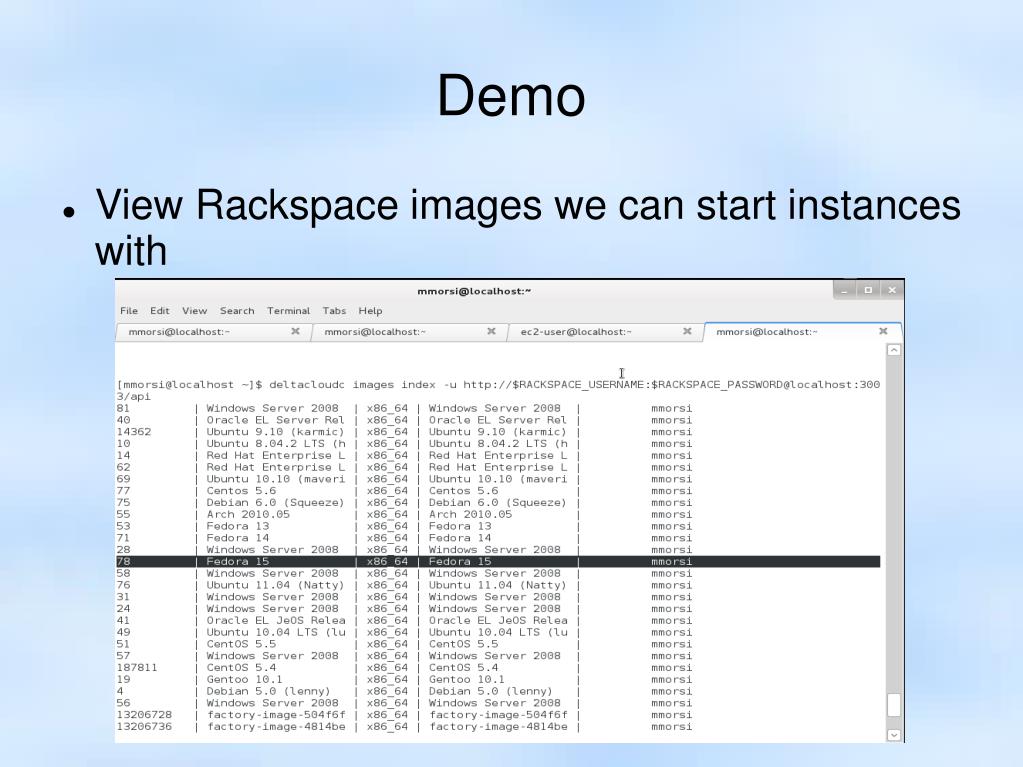Select image ID 13206736
Viewport: 1023px width, 767px height.
(x=144, y=727)
